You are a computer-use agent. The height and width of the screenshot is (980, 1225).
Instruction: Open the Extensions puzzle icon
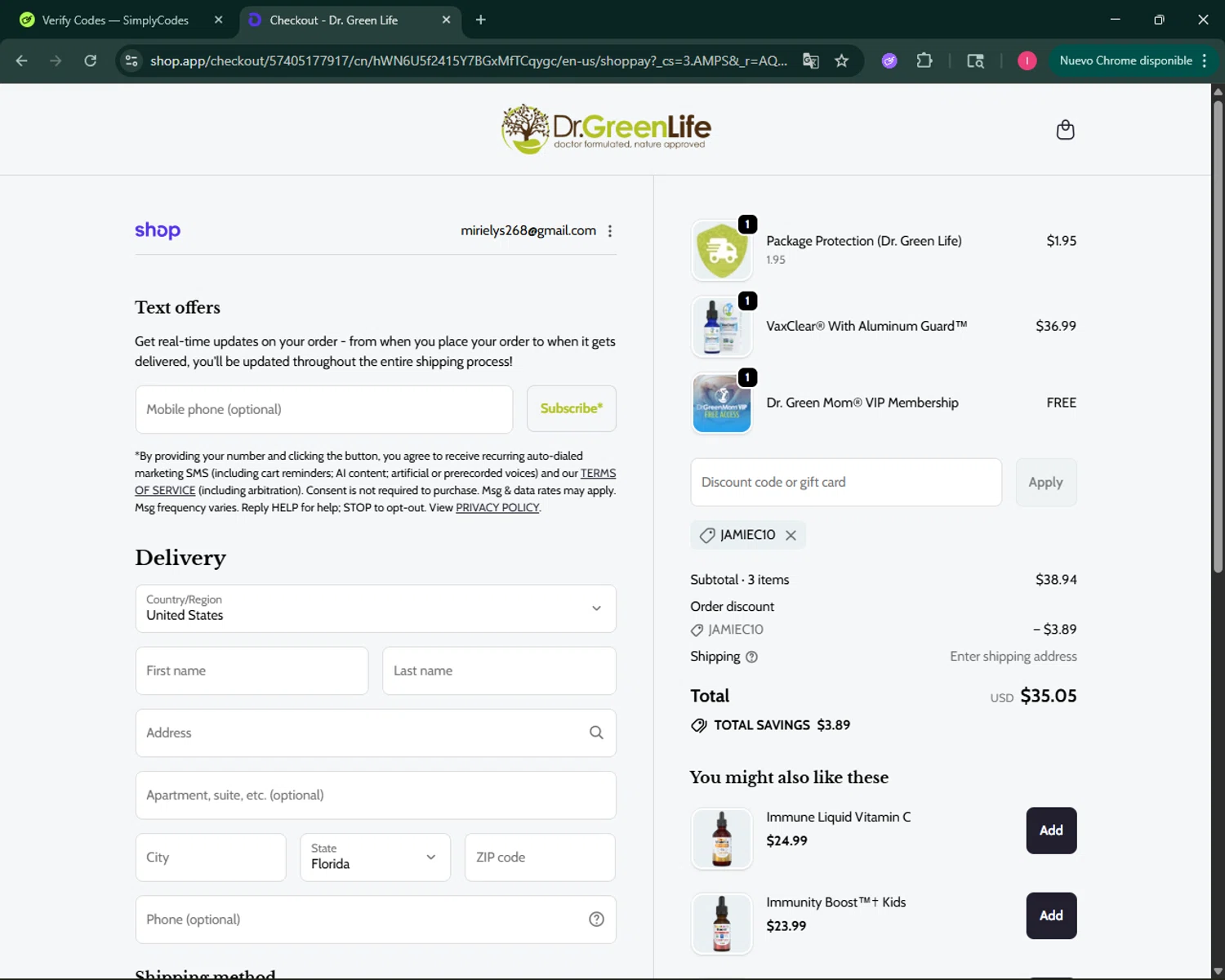(x=924, y=60)
